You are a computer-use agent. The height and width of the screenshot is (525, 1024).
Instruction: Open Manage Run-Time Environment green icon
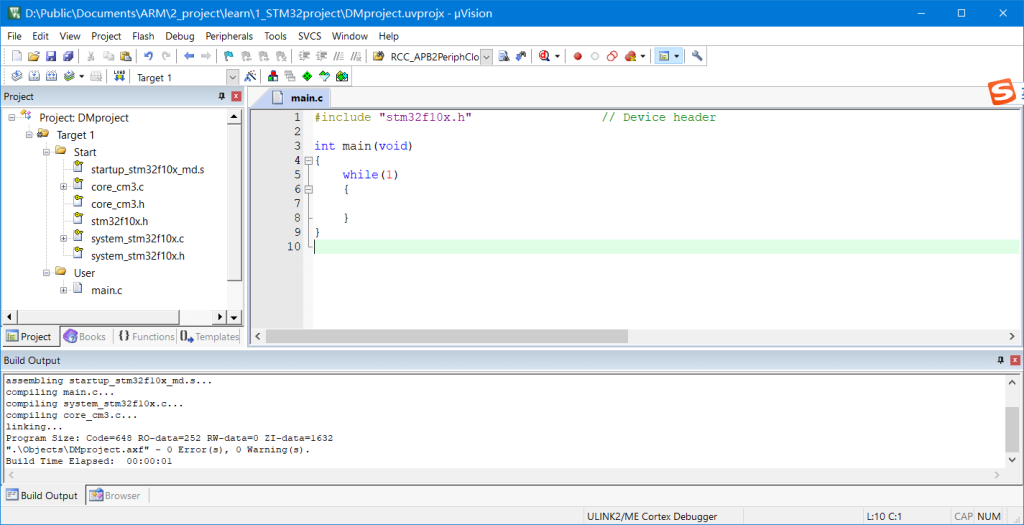307,76
